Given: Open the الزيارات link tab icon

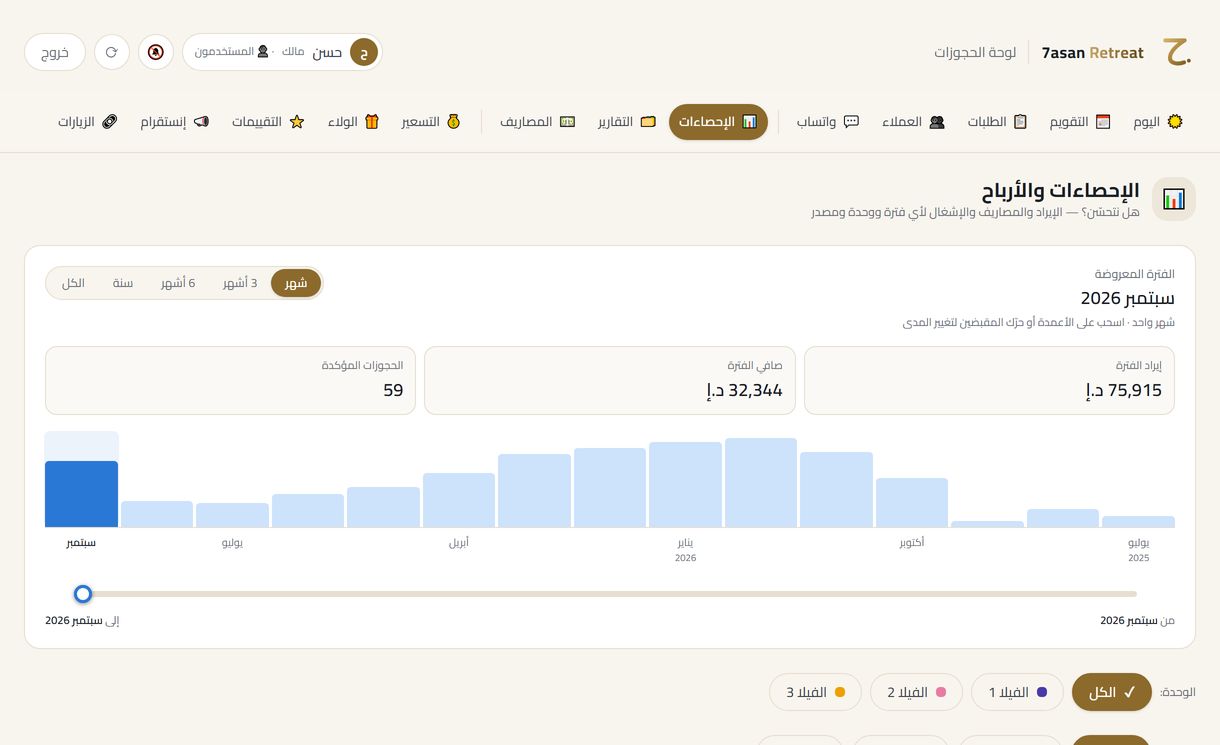Looking at the screenshot, I should point(109,122).
